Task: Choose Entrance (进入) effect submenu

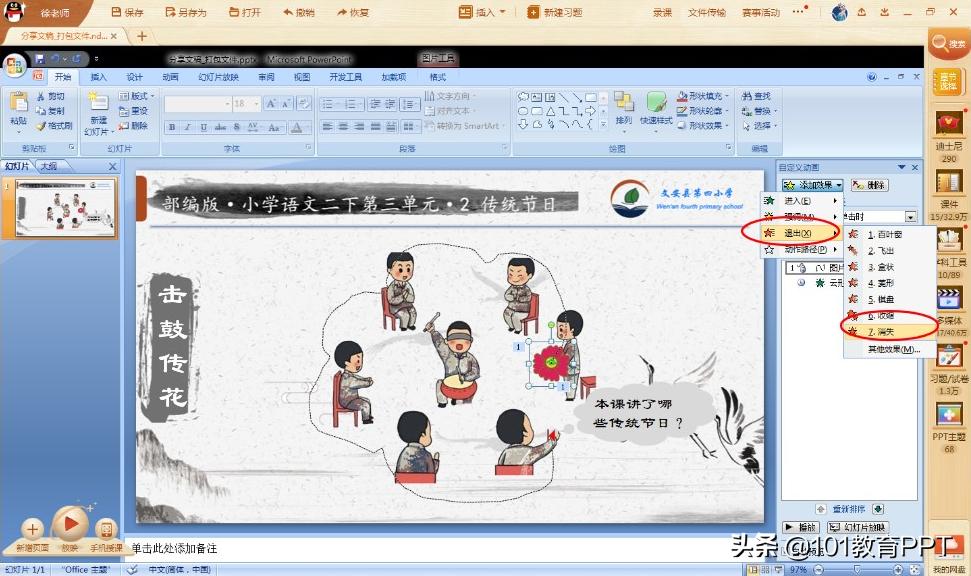Action: [801, 201]
